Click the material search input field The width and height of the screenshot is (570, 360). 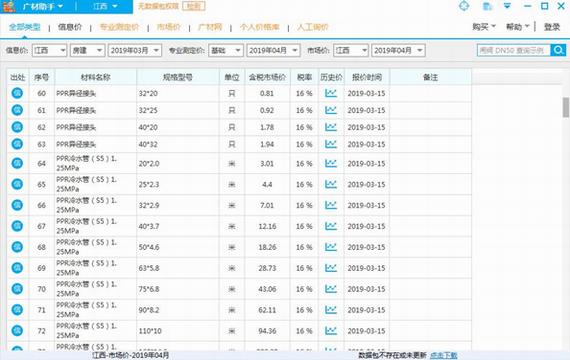pyautogui.click(x=514, y=50)
